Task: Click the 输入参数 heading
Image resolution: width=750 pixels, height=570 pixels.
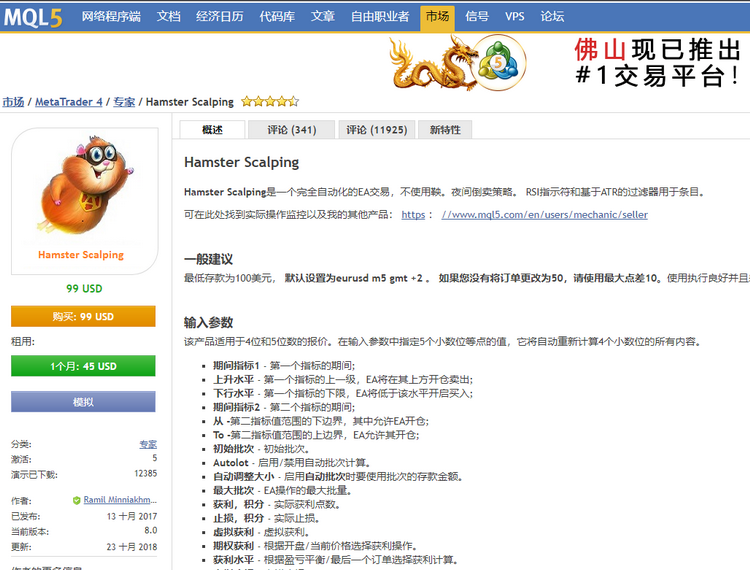Action: (x=209, y=322)
